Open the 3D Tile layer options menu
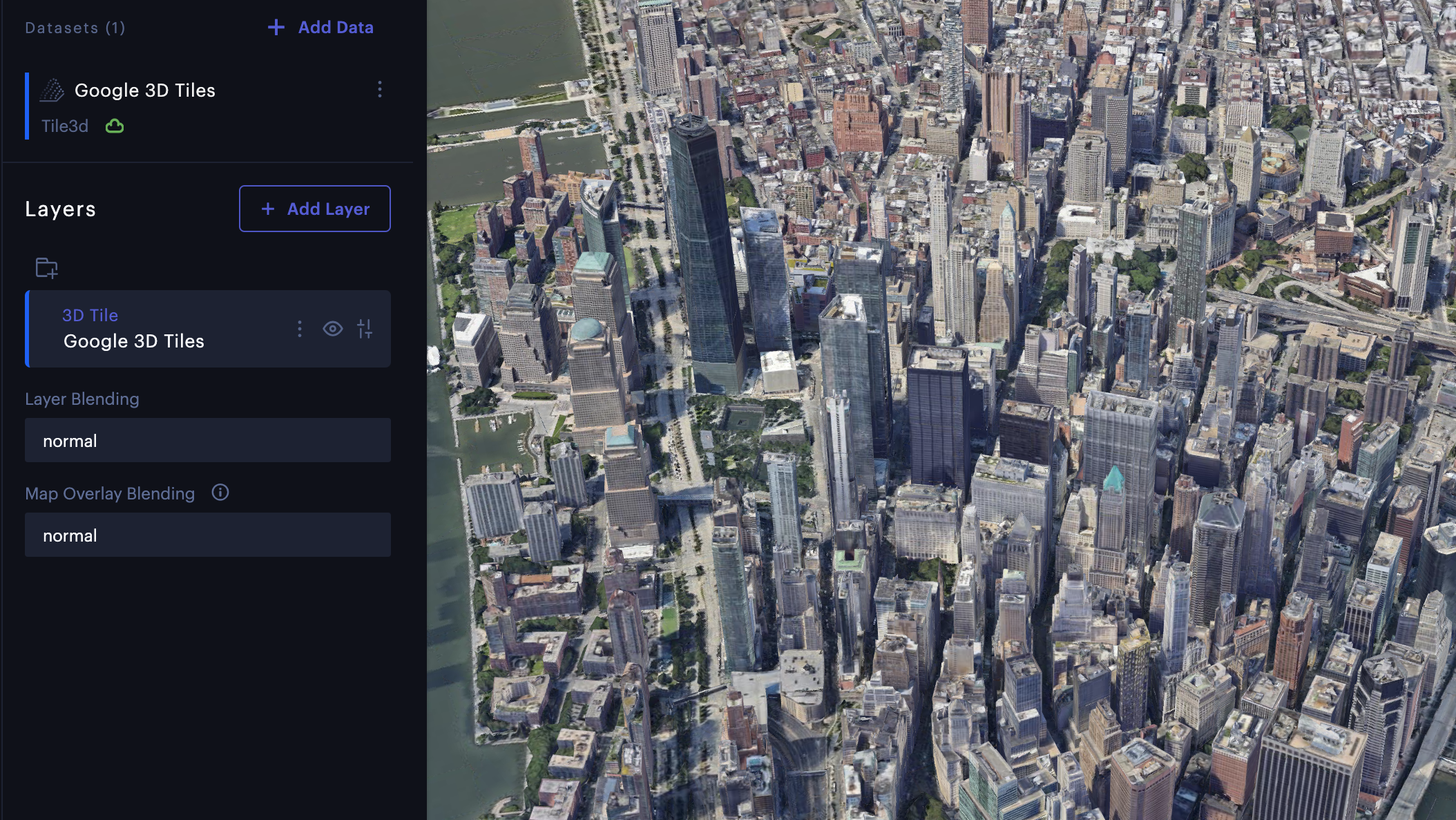This screenshot has width=1456, height=820. (x=300, y=330)
